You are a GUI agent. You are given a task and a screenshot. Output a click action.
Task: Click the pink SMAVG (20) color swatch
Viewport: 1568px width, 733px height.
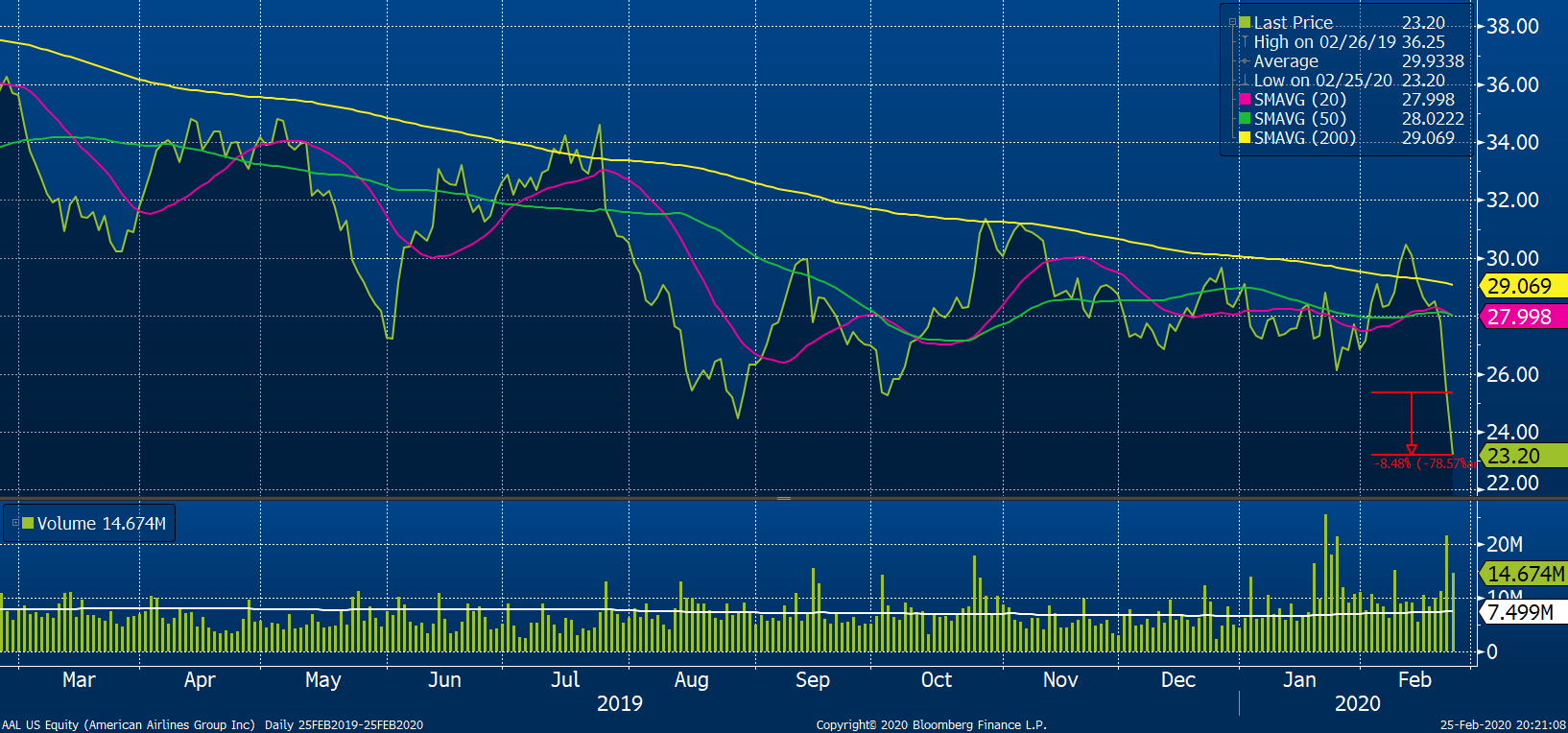1245,99
